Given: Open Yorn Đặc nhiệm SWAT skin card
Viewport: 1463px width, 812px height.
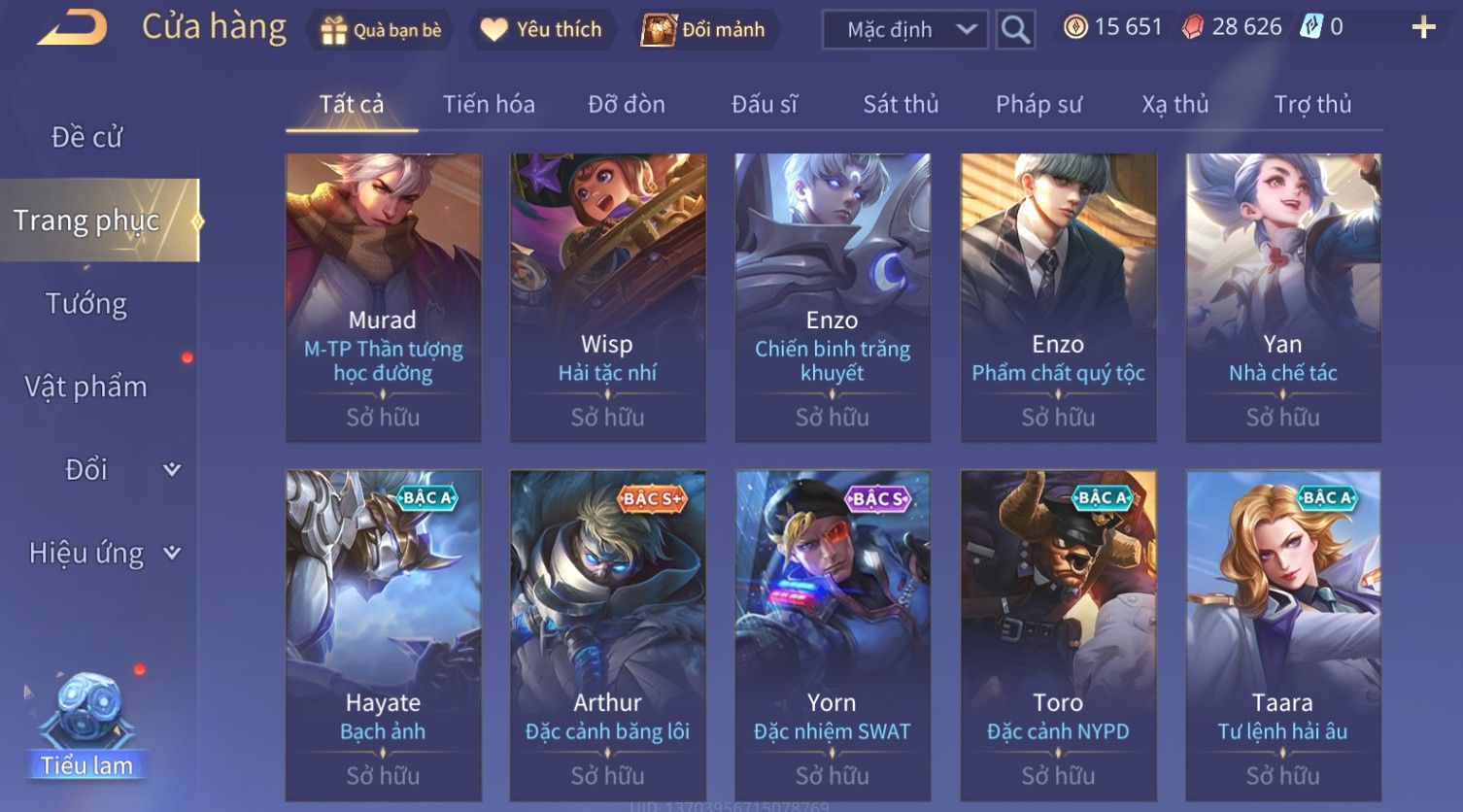Looking at the screenshot, I should [x=833, y=635].
